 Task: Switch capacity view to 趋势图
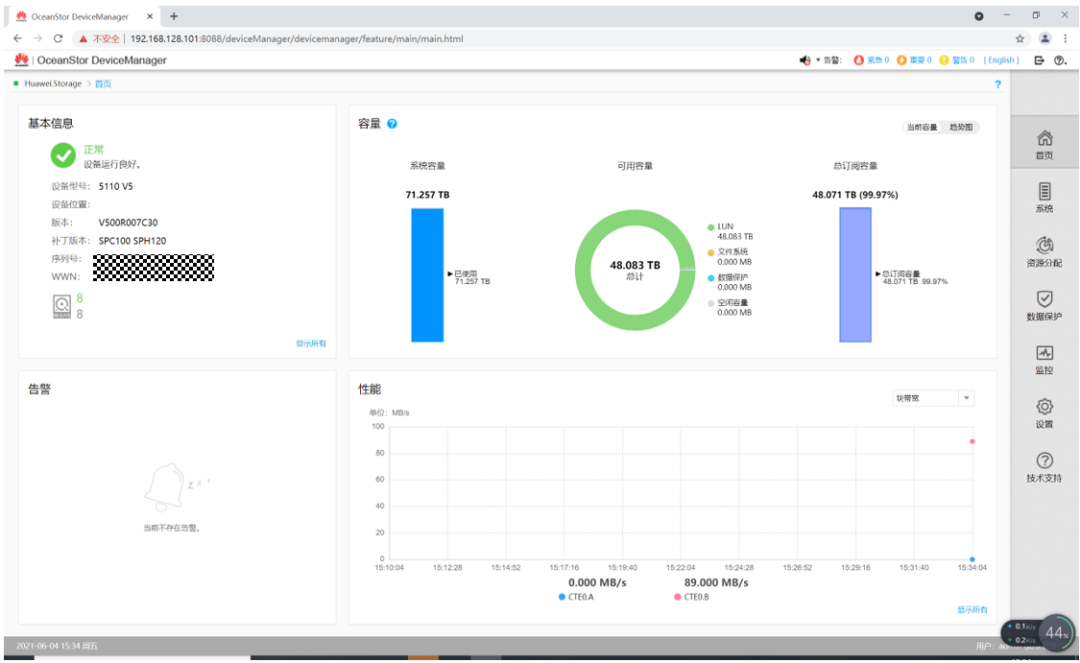[960, 127]
